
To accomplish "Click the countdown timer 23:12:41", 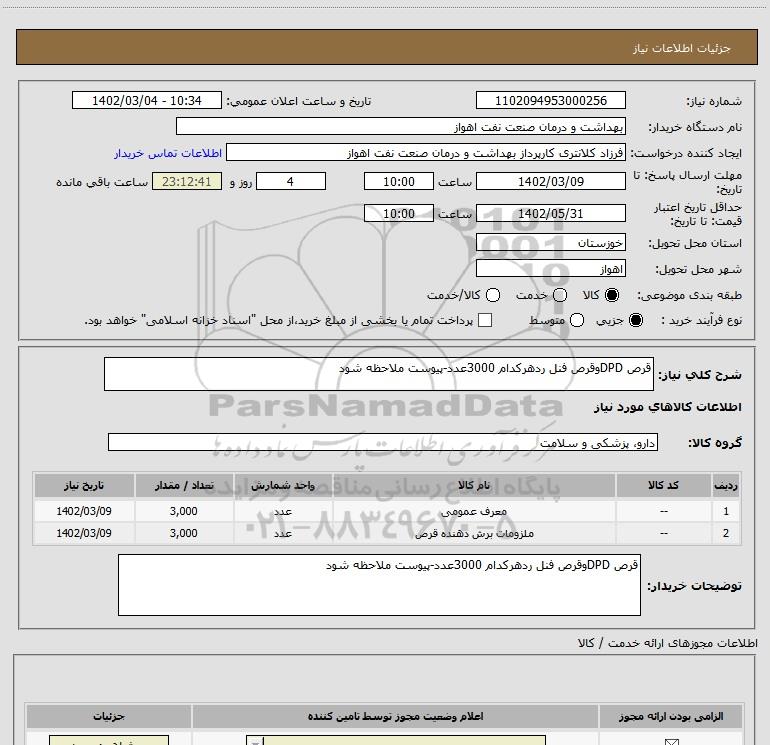I will coord(187,182).
